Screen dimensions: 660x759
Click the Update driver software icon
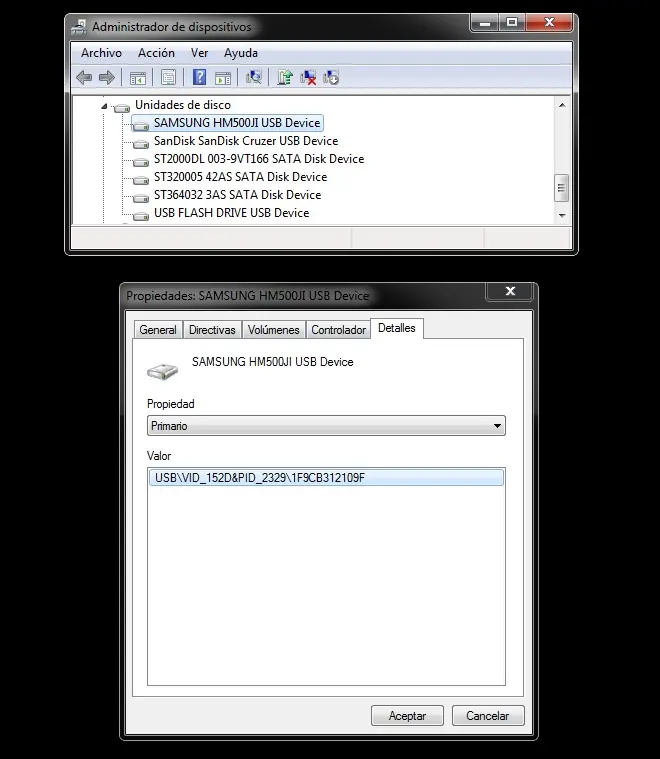click(285, 77)
